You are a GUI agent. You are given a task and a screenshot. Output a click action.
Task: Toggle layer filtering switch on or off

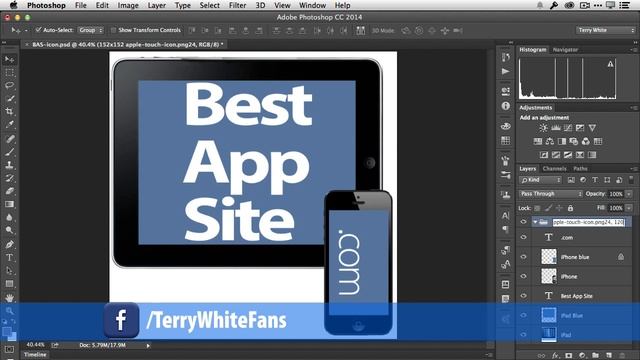631,180
